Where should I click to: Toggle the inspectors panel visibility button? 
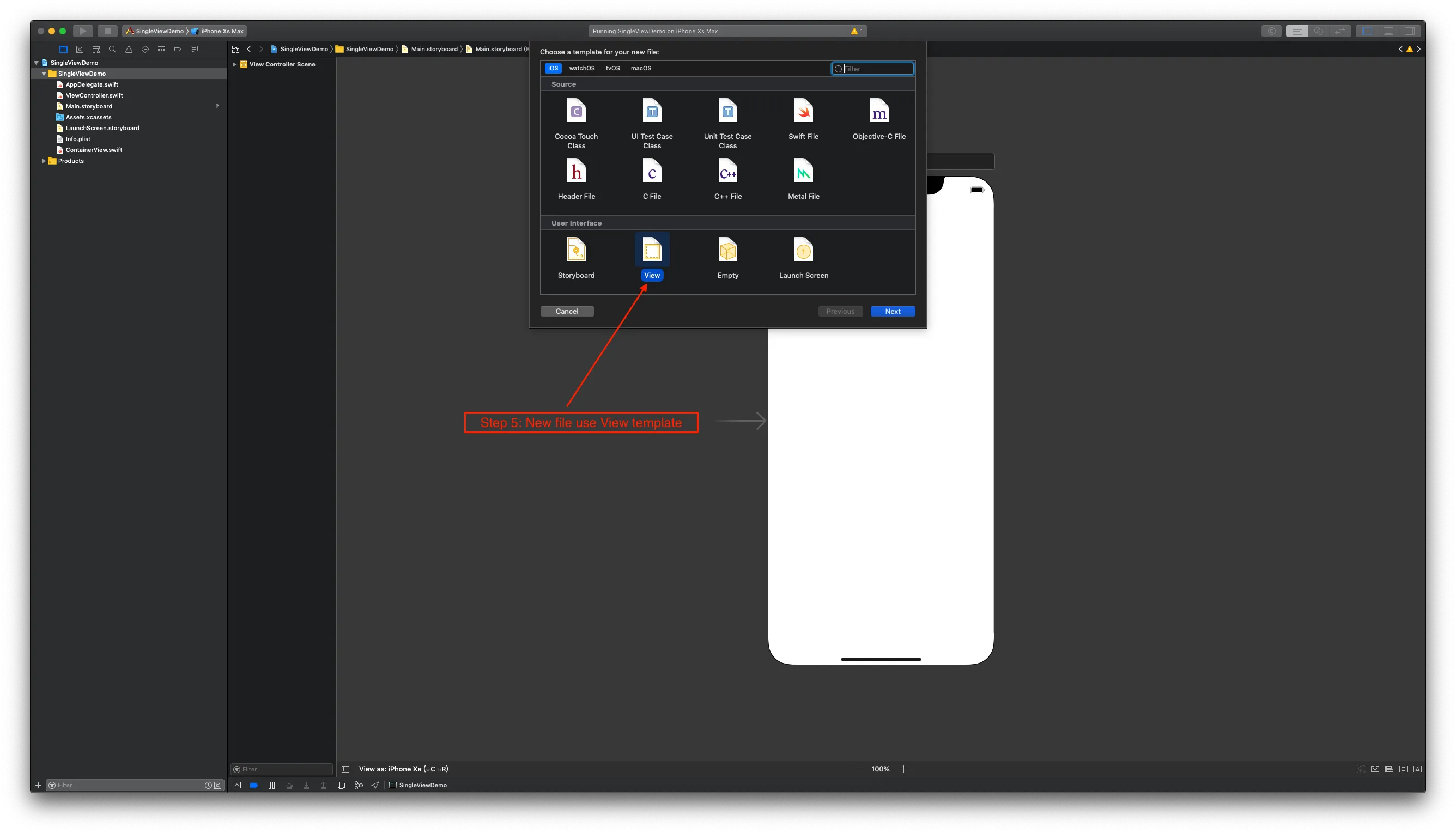coord(1410,31)
